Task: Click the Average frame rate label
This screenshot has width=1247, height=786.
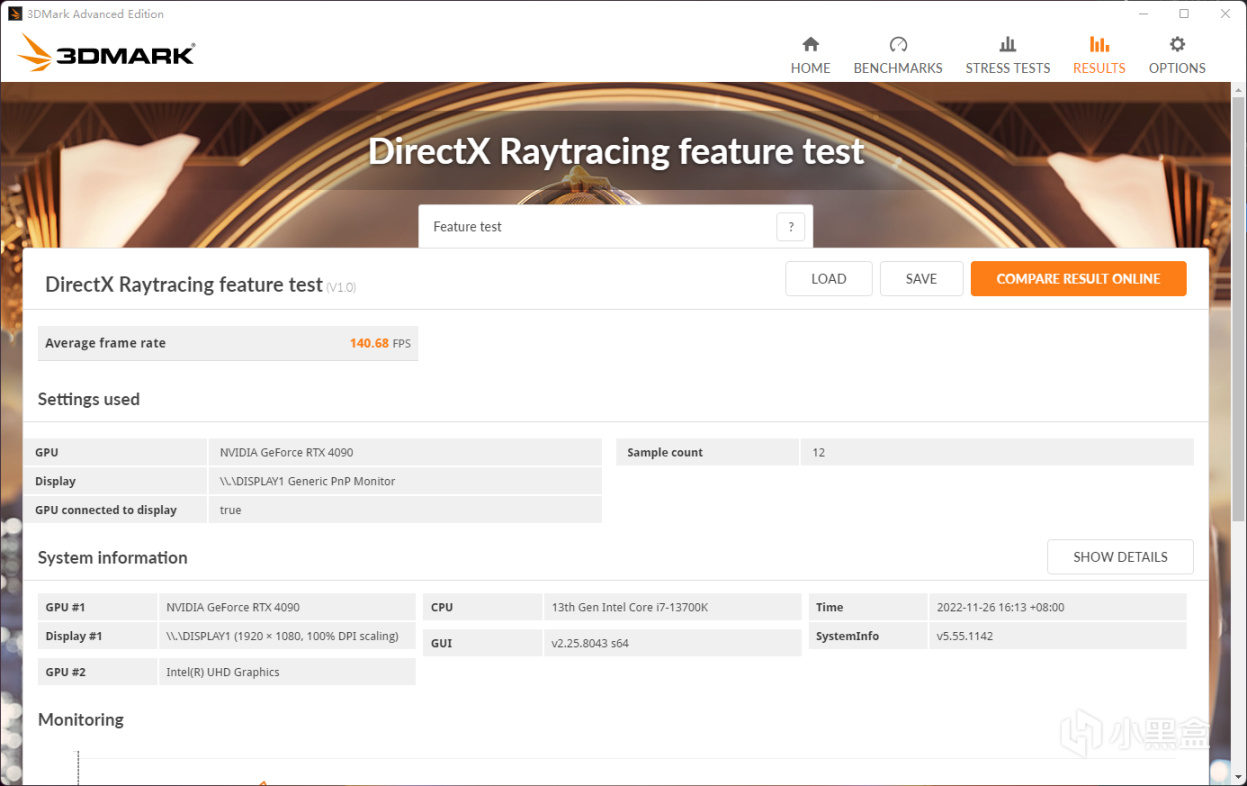Action: [105, 343]
